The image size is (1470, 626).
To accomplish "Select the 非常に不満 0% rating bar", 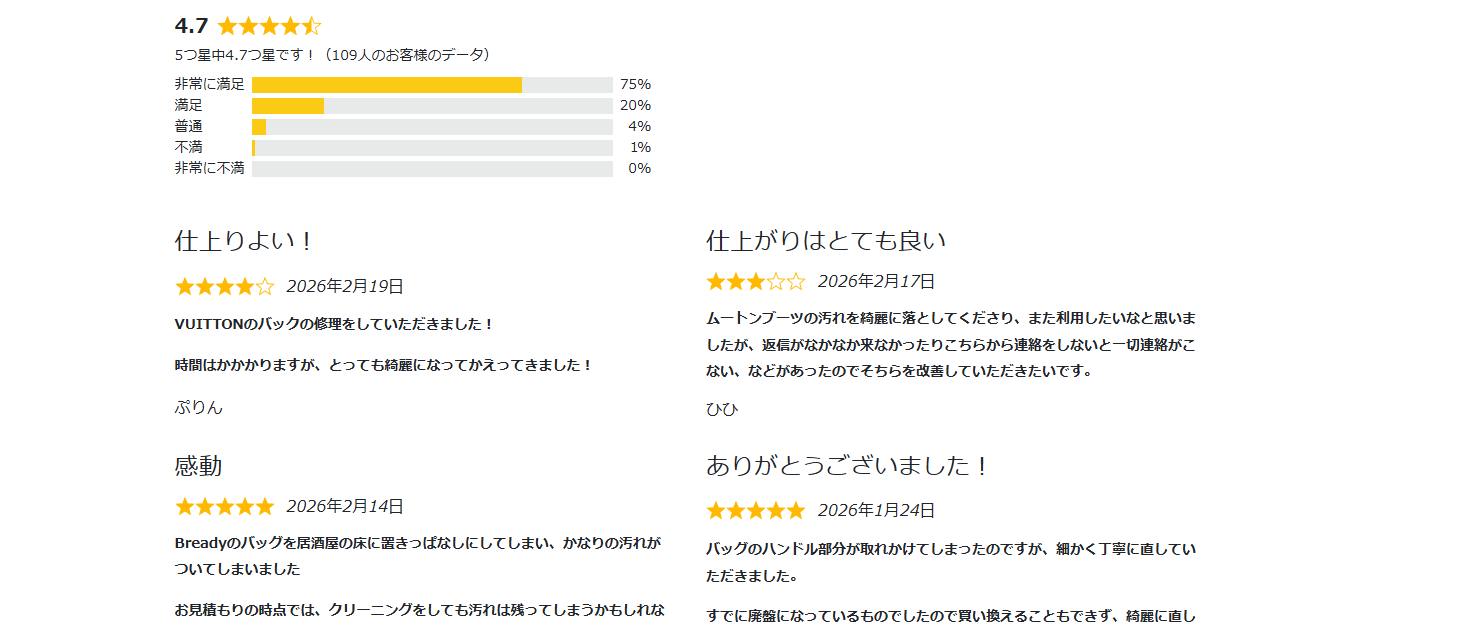I will (x=432, y=169).
